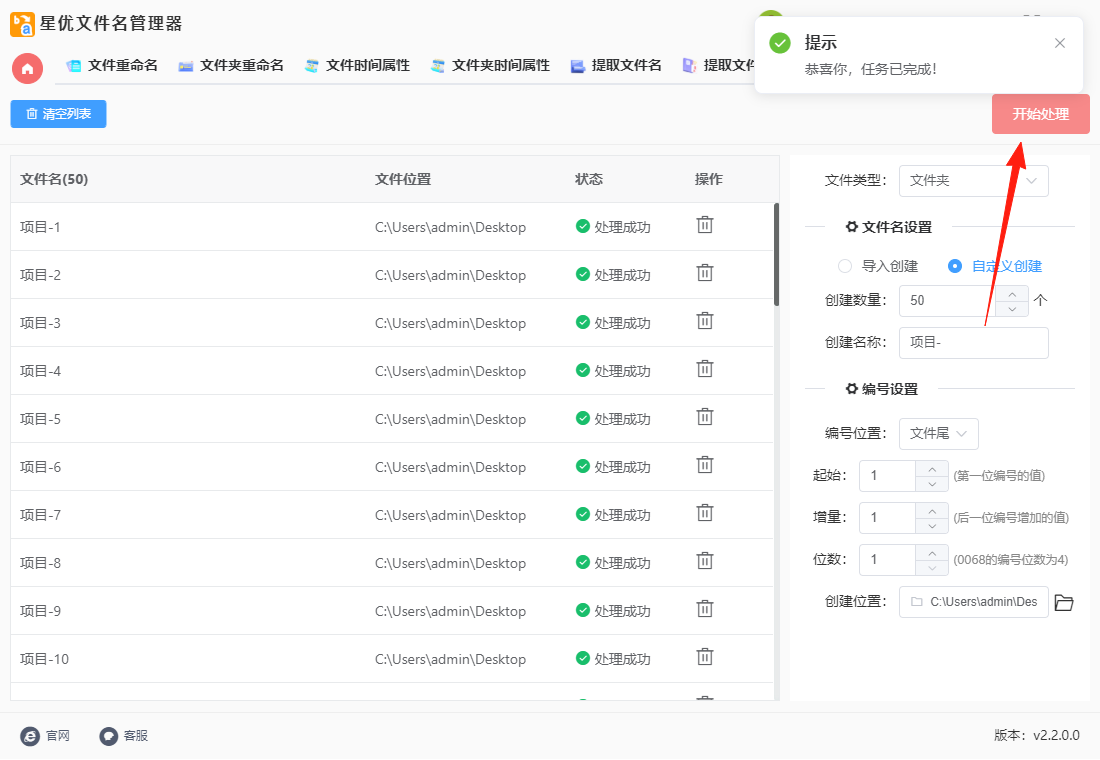Viewport: 1100px width, 760px height.
Task: Click version text v2.2.0.0
Action: [x=1057, y=735]
